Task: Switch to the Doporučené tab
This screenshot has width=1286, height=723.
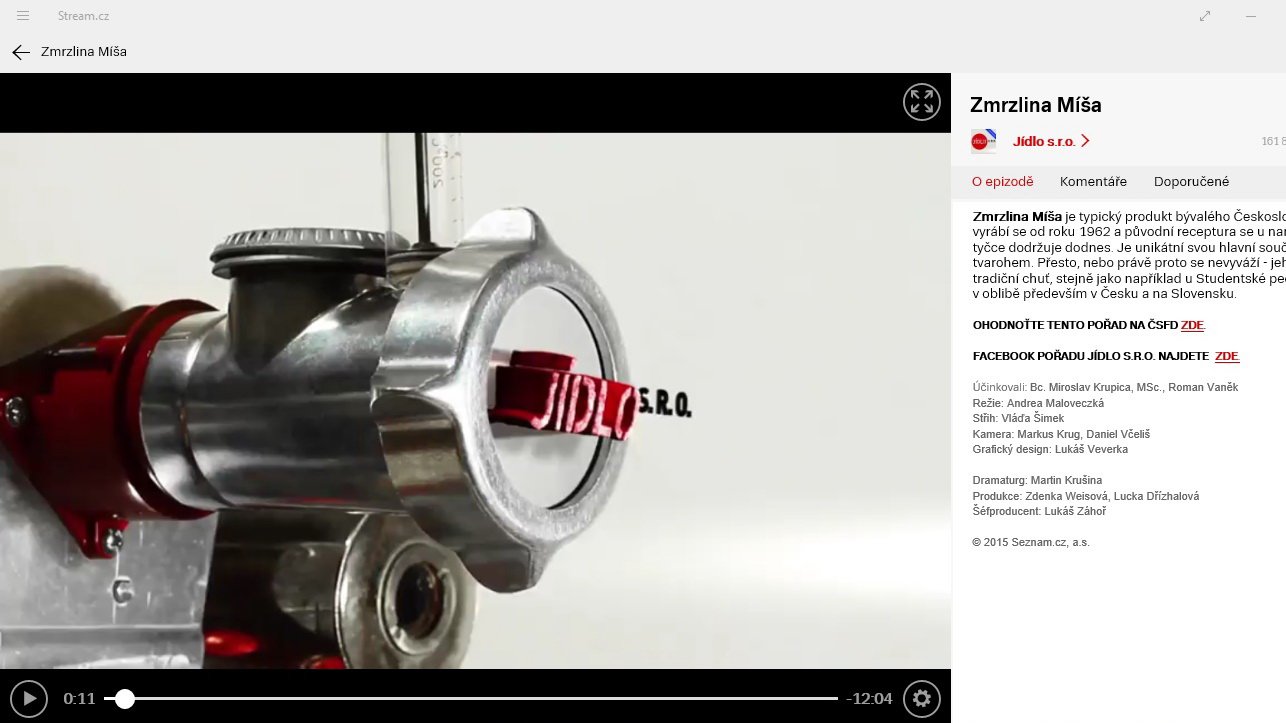Action: 1191,182
